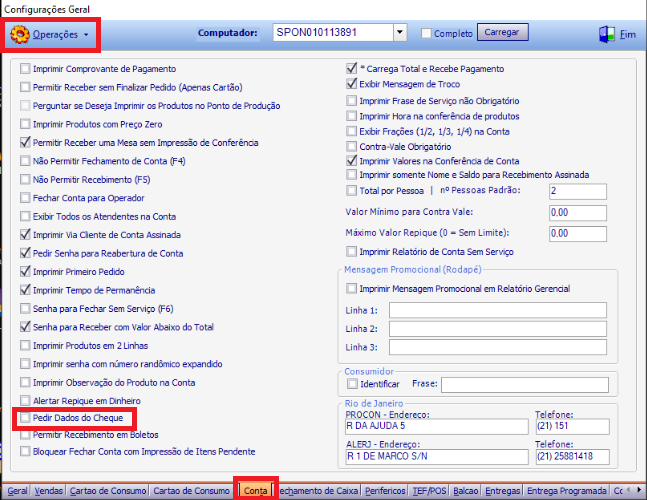Enable Imprimir Produtos com Preço Zero
Image resolution: width=647 pixels, height=500 pixels.
25,124
